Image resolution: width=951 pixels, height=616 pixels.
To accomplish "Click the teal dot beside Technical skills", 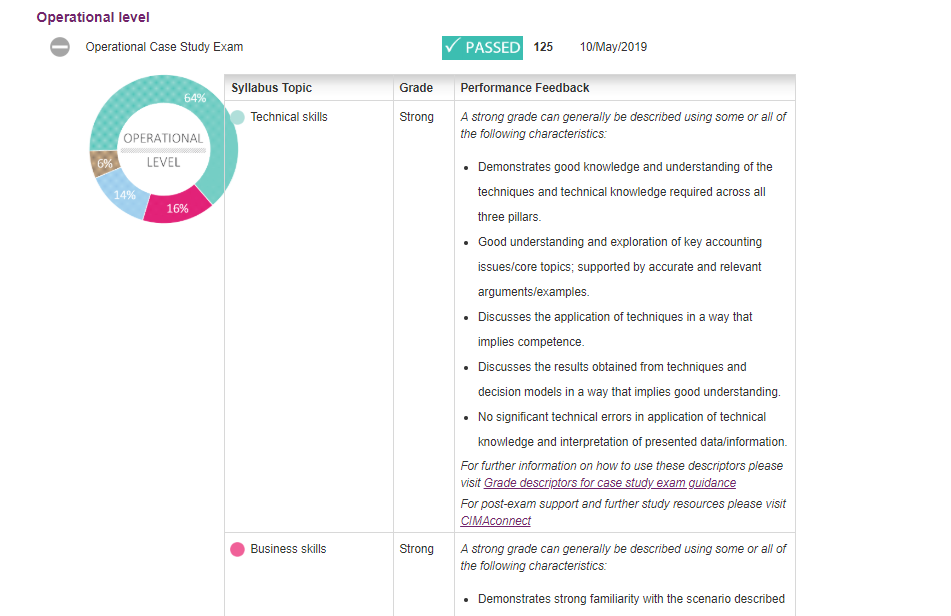I will 237,117.
